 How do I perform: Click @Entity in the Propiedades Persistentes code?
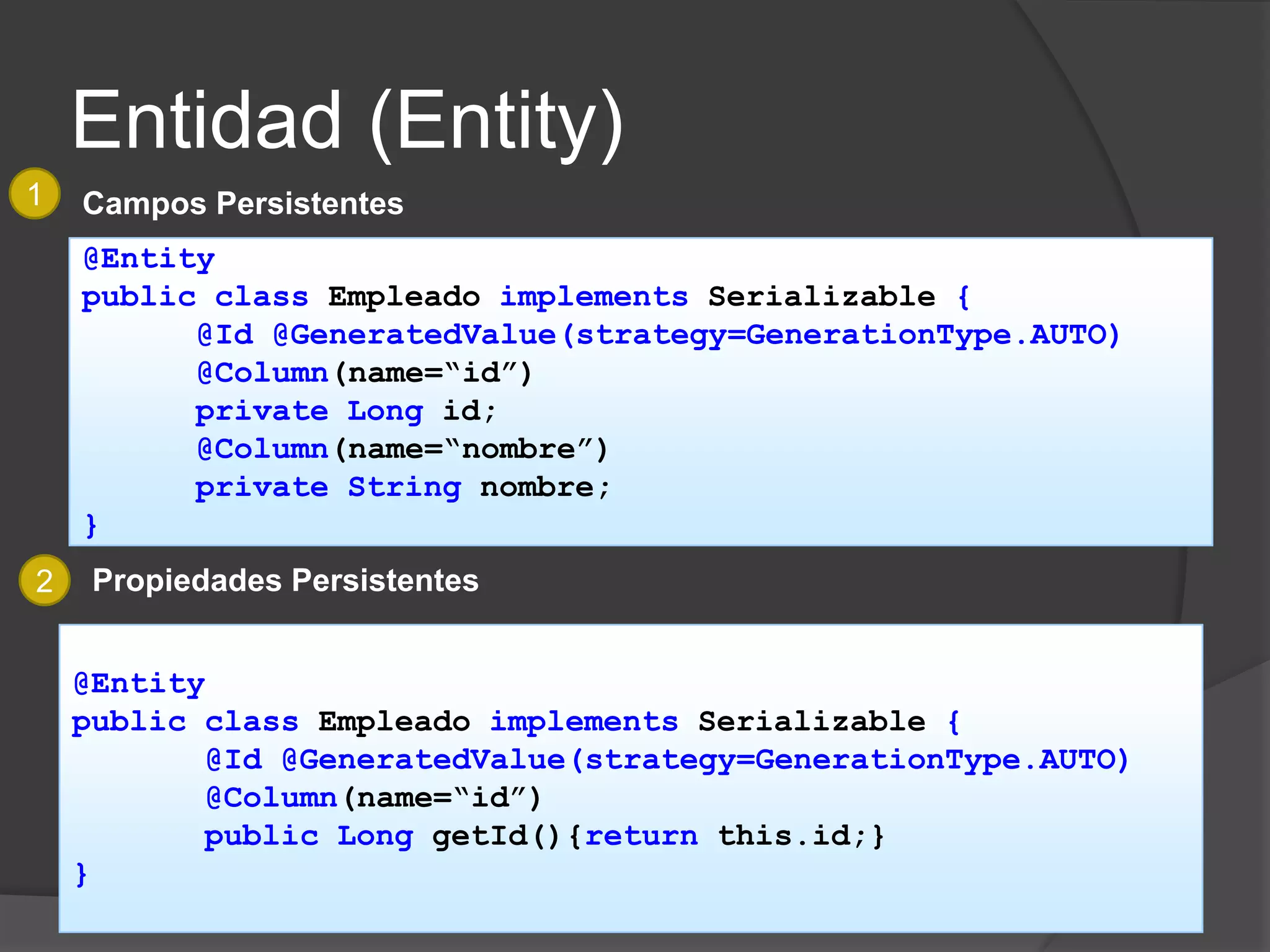[x=139, y=684]
